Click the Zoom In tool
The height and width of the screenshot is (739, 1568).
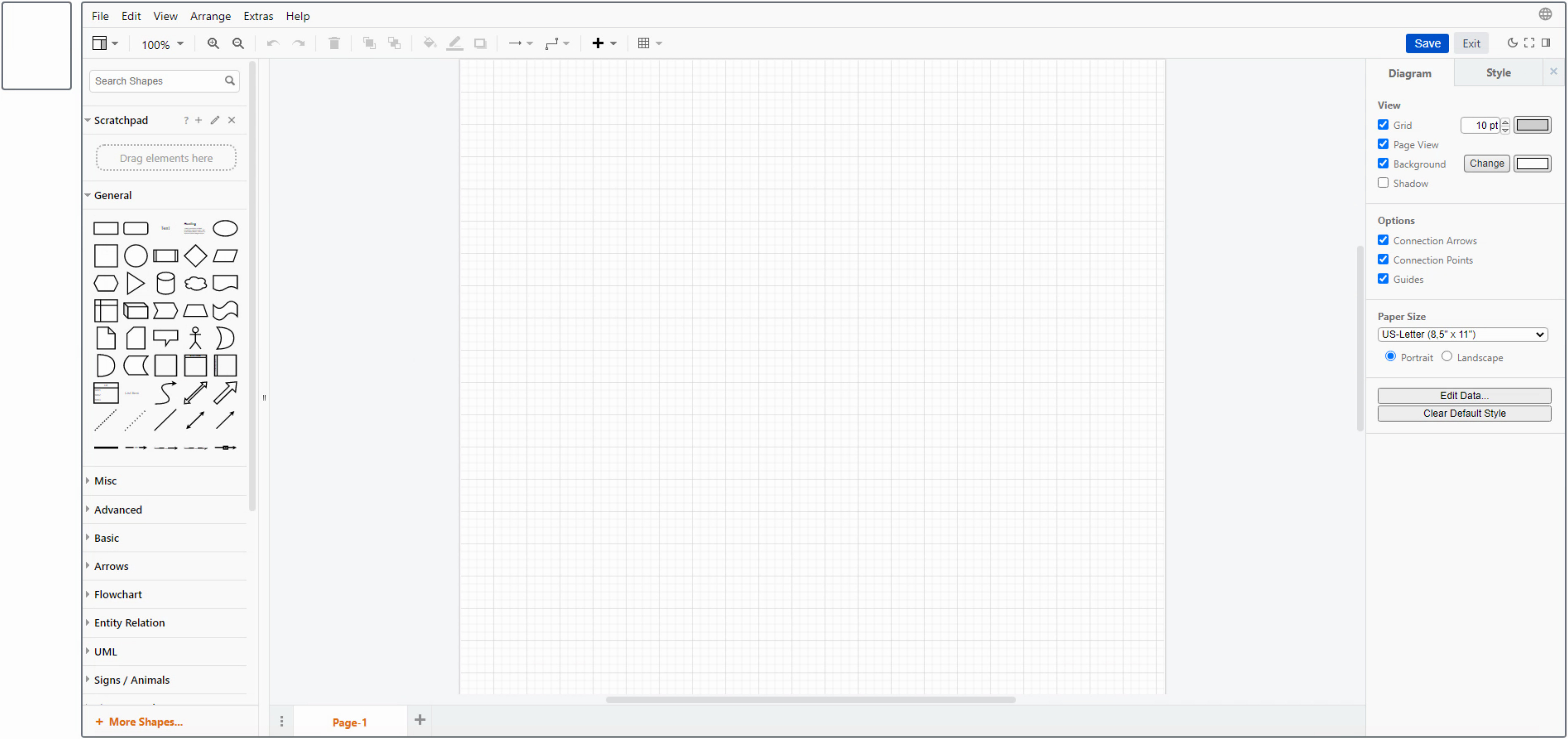[x=213, y=43]
